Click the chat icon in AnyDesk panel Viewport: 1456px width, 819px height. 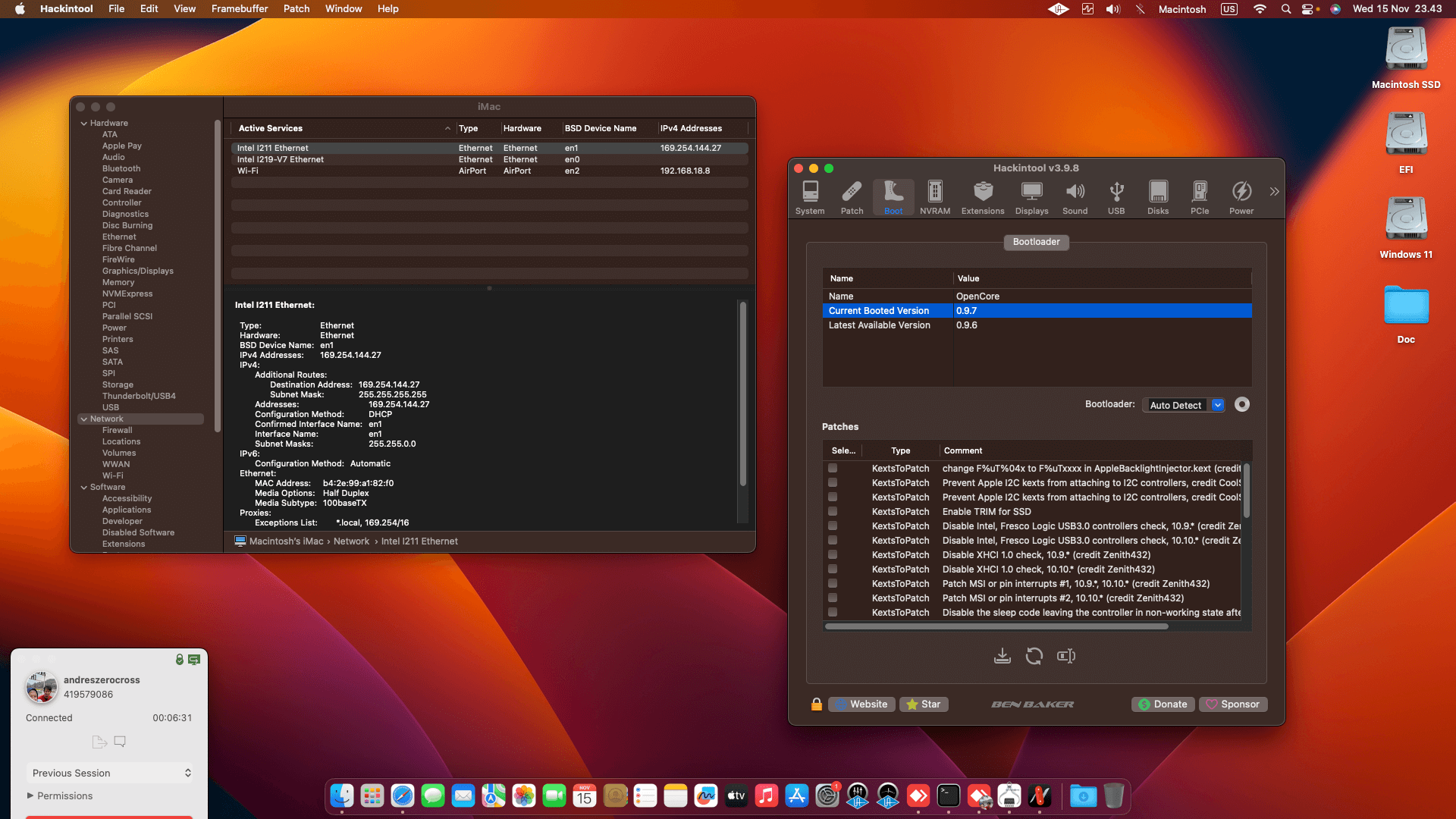[x=120, y=742]
